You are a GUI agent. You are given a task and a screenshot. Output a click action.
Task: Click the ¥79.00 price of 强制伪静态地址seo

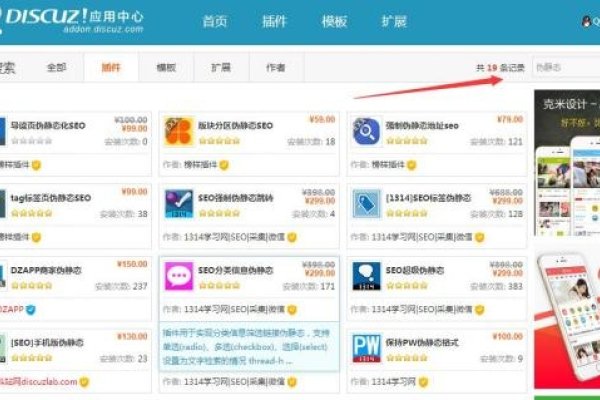[x=510, y=119]
